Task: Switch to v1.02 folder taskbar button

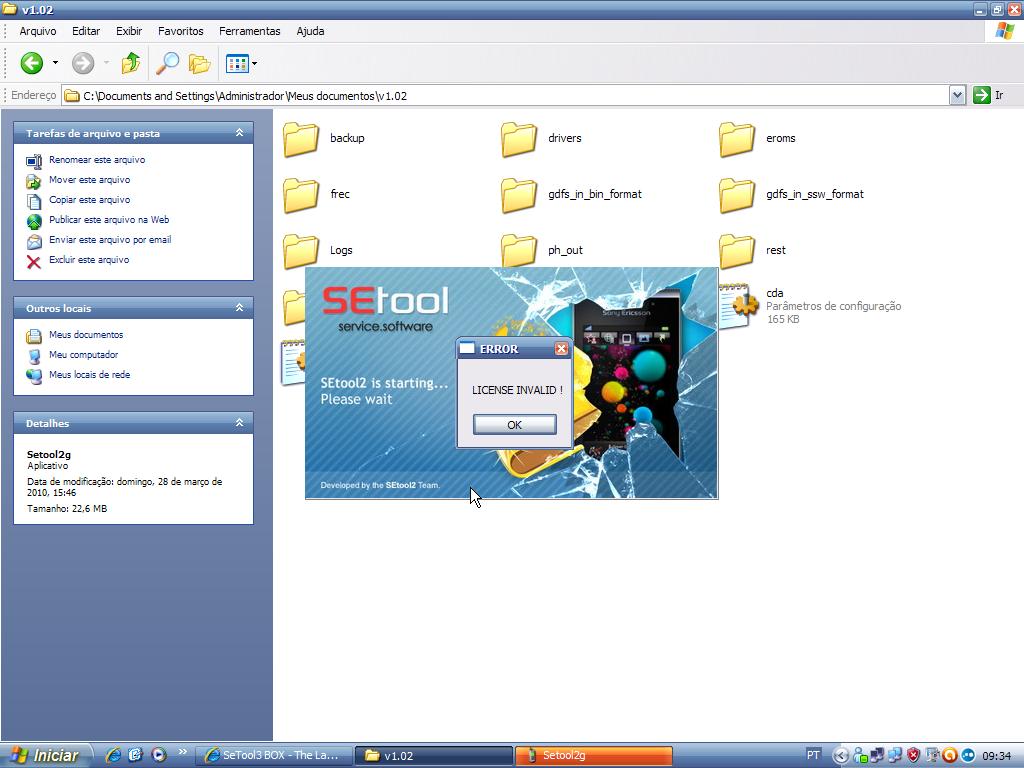Action: coord(434,756)
